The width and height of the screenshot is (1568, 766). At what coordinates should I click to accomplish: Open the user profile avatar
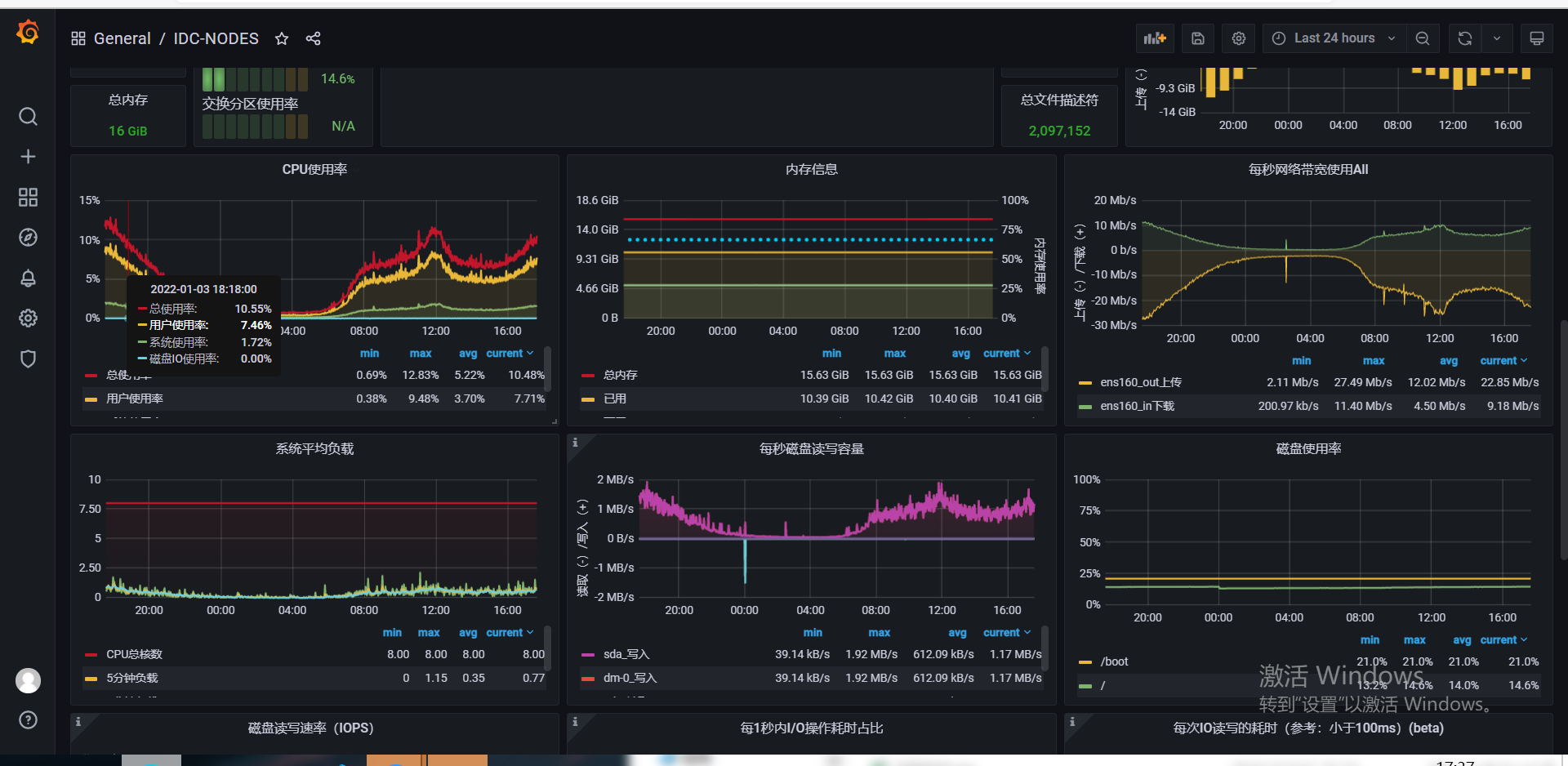click(28, 680)
